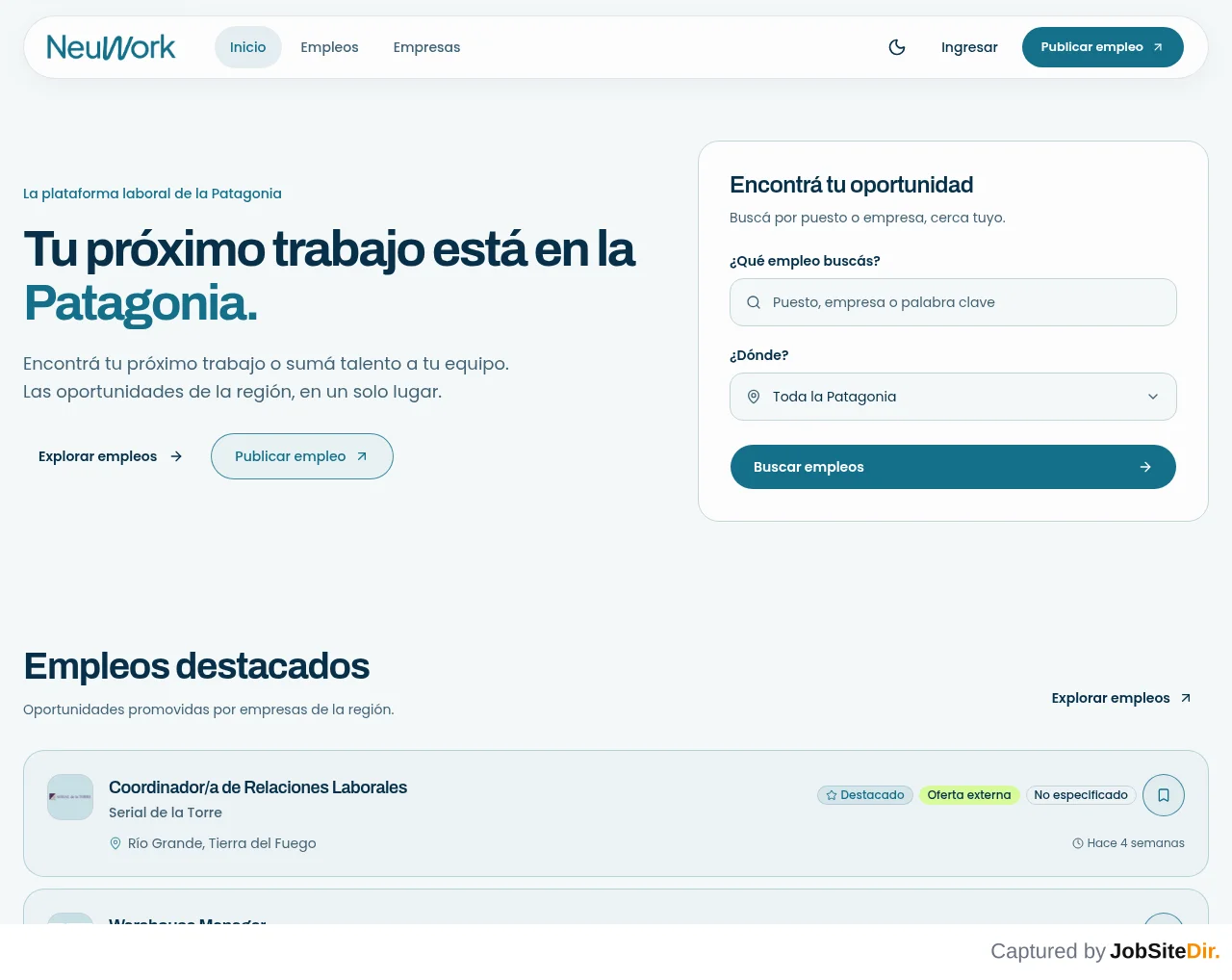Open the Inicio nav tab

(247, 47)
